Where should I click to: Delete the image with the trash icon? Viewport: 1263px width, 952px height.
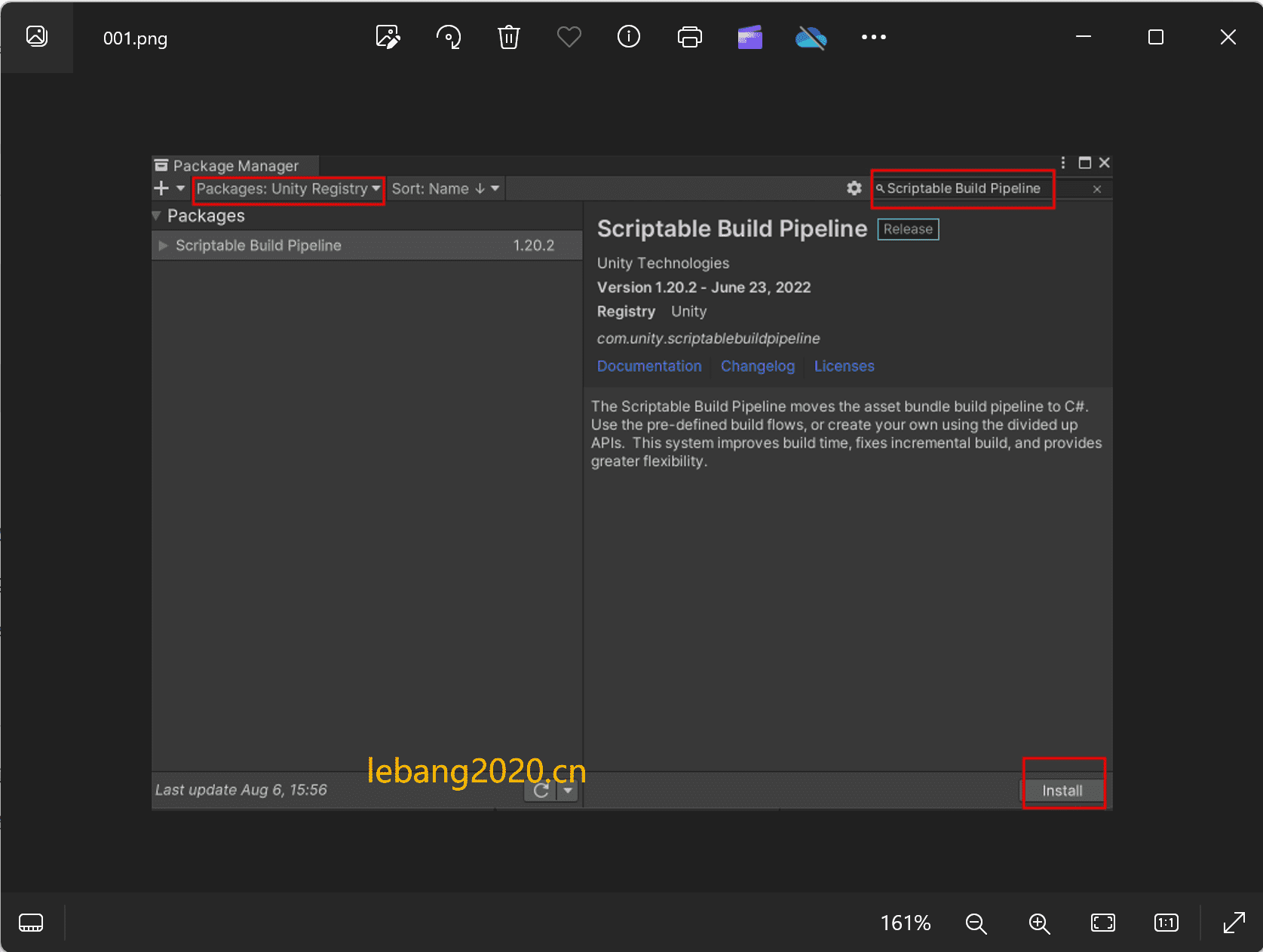(509, 37)
